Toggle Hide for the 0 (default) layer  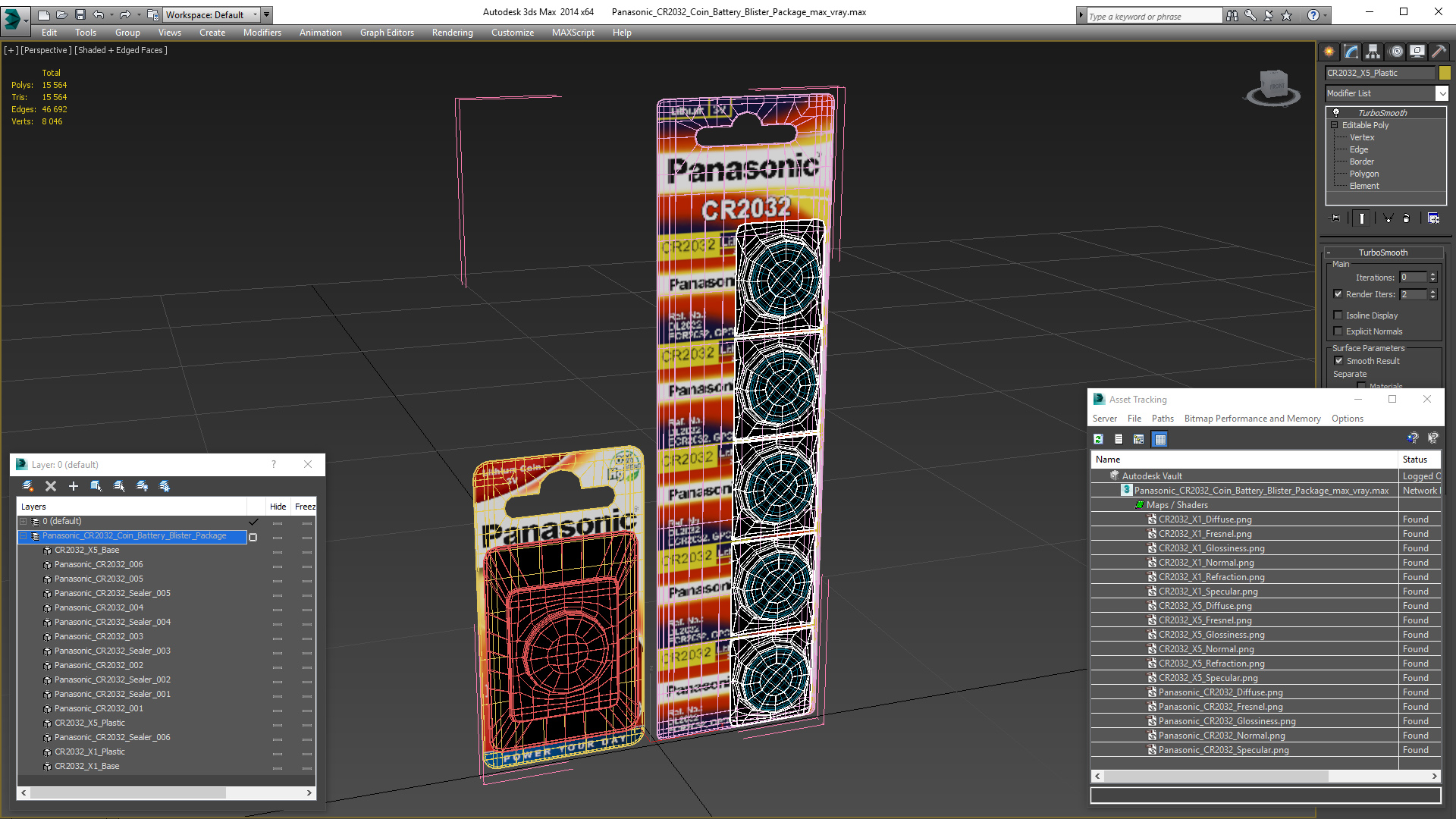(278, 522)
